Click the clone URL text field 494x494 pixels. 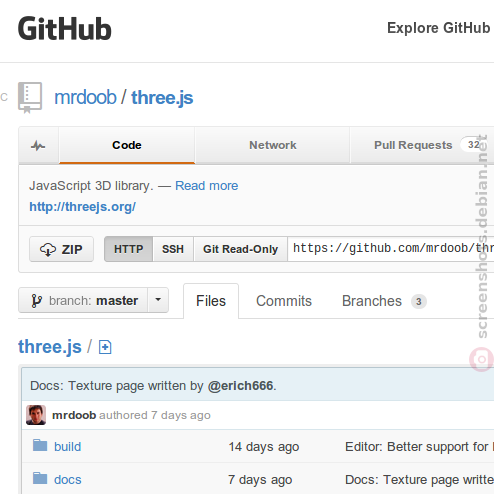[391, 249]
